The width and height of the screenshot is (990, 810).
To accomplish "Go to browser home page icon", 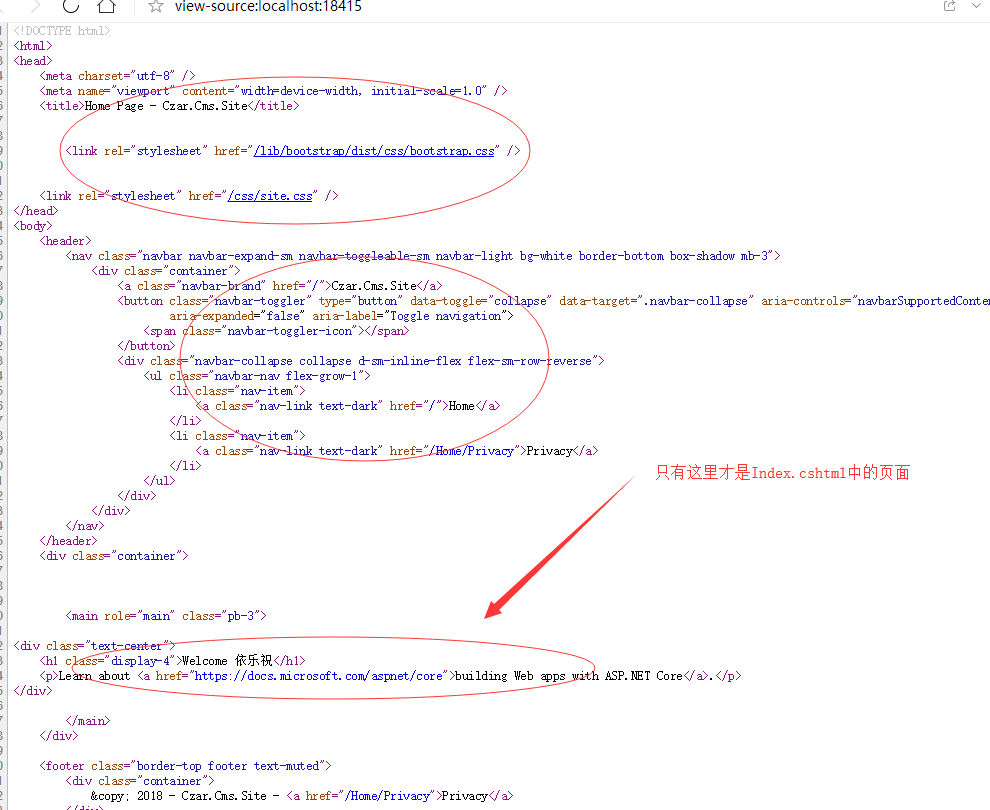I will (107, 6).
